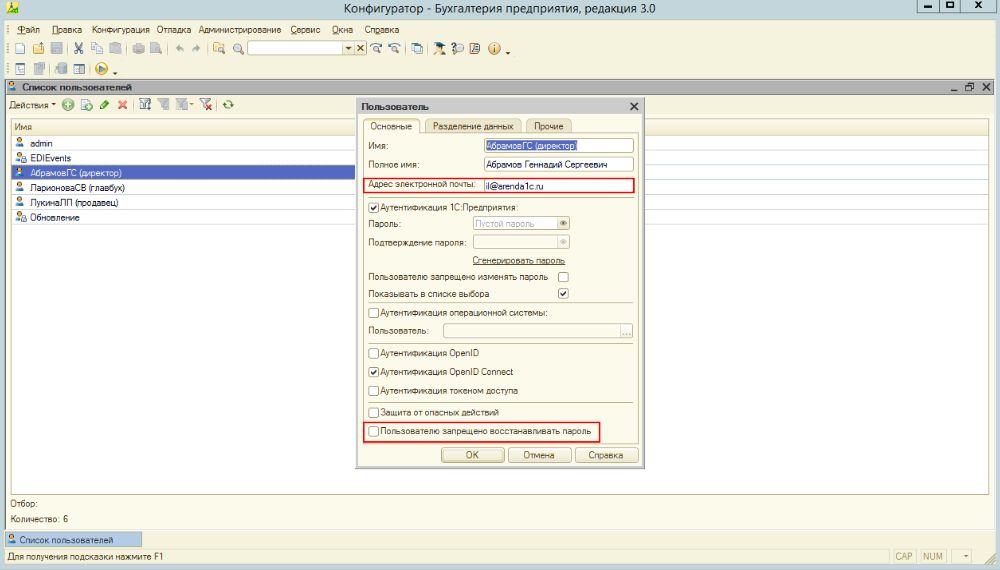1000x570 pixels.
Task: Disable filter with the crossed funnel icon
Action: coord(205,105)
